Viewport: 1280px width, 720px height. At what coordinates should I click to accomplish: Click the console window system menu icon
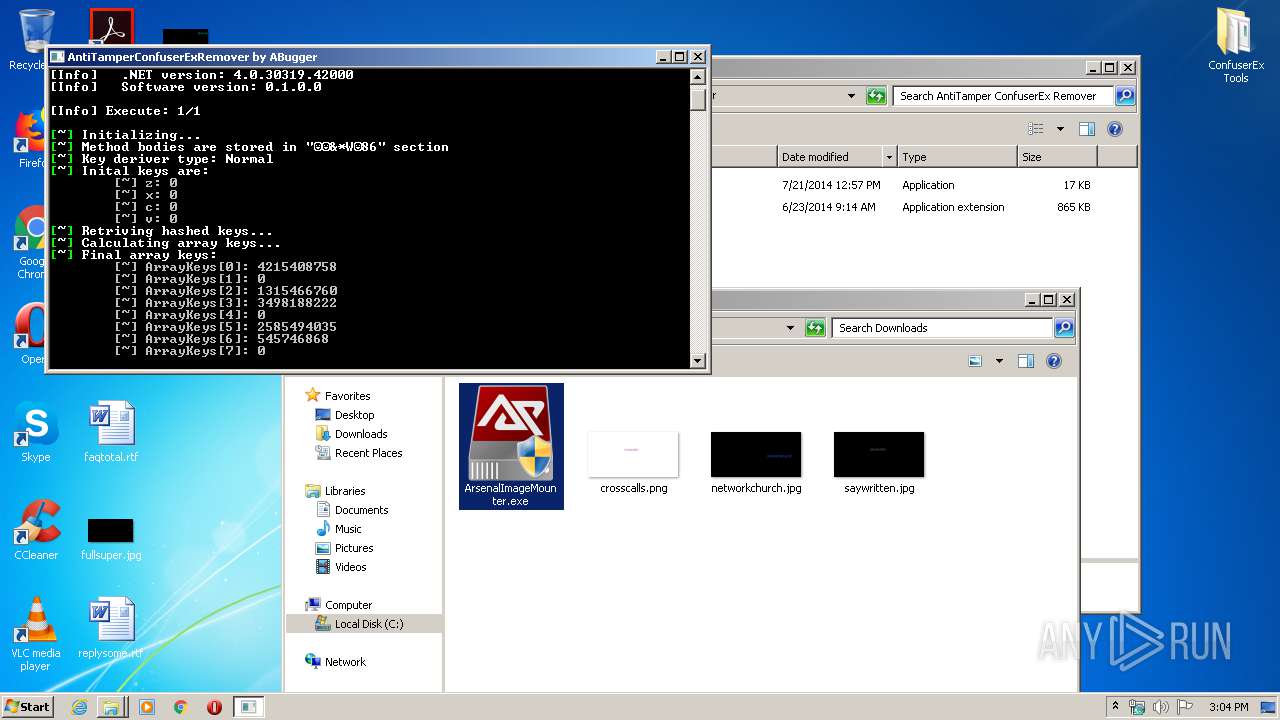pyautogui.click(x=57, y=57)
